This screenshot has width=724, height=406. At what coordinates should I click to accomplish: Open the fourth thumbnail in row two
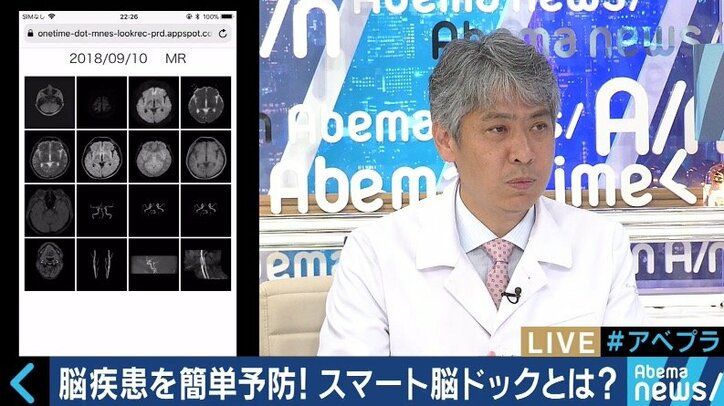[206, 157]
